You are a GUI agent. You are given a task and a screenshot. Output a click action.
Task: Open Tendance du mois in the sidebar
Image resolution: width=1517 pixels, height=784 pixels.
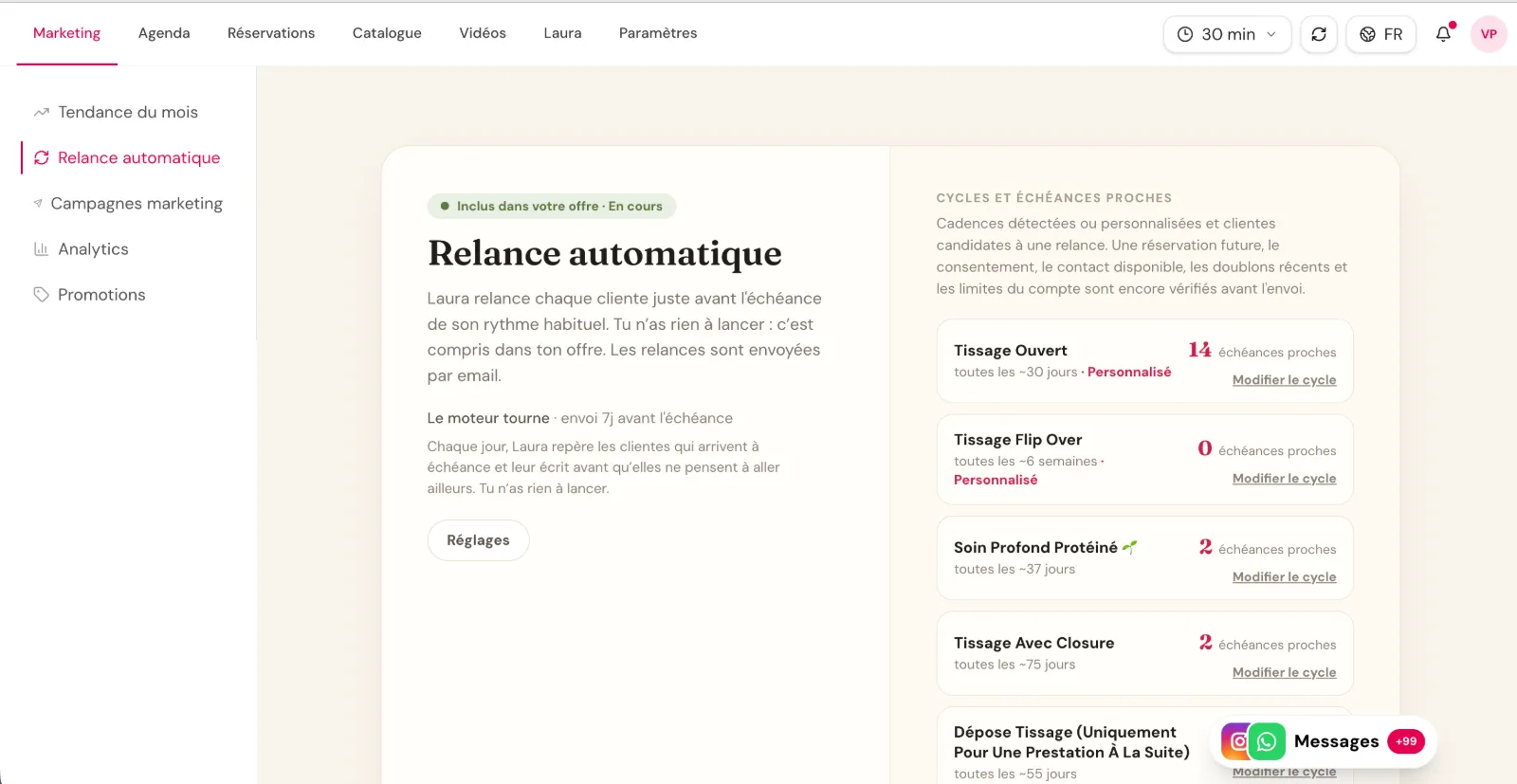pyautogui.click(x=128, y=113)
